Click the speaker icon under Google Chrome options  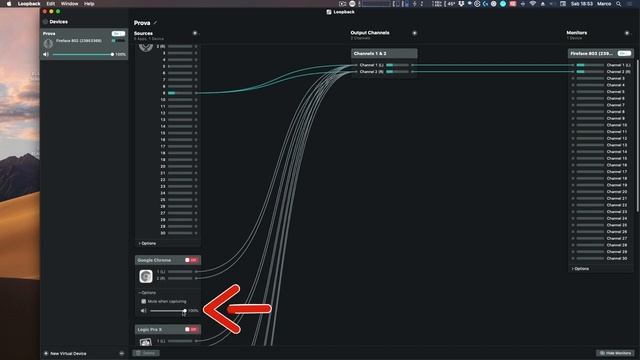144,311
